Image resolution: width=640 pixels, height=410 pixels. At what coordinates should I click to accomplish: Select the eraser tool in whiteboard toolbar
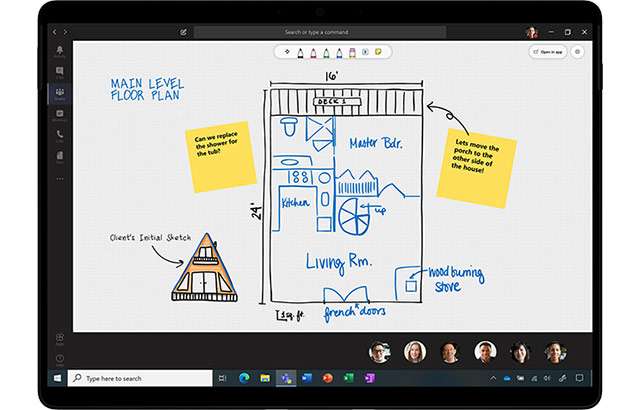click(352, 53)
